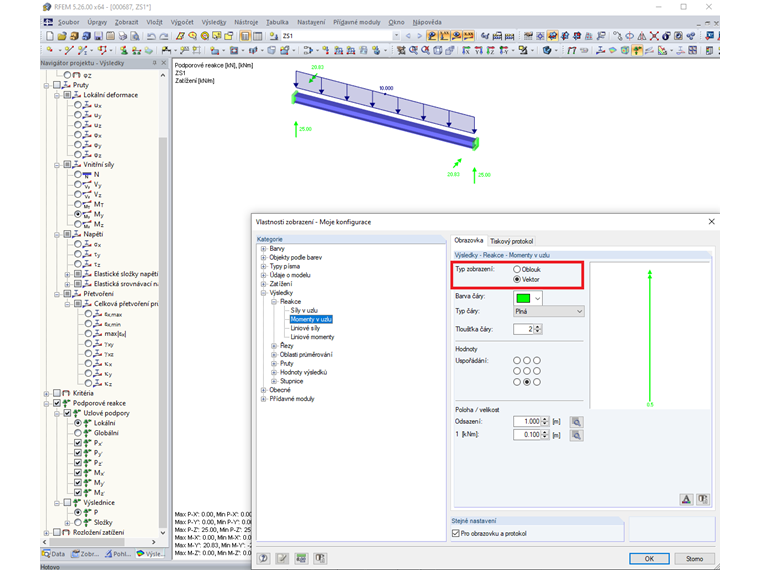Image resolution: width=760 pixels, height=570 pixels.
Task: Click the Open folder icon in toolbar
Action: [62, 36]
